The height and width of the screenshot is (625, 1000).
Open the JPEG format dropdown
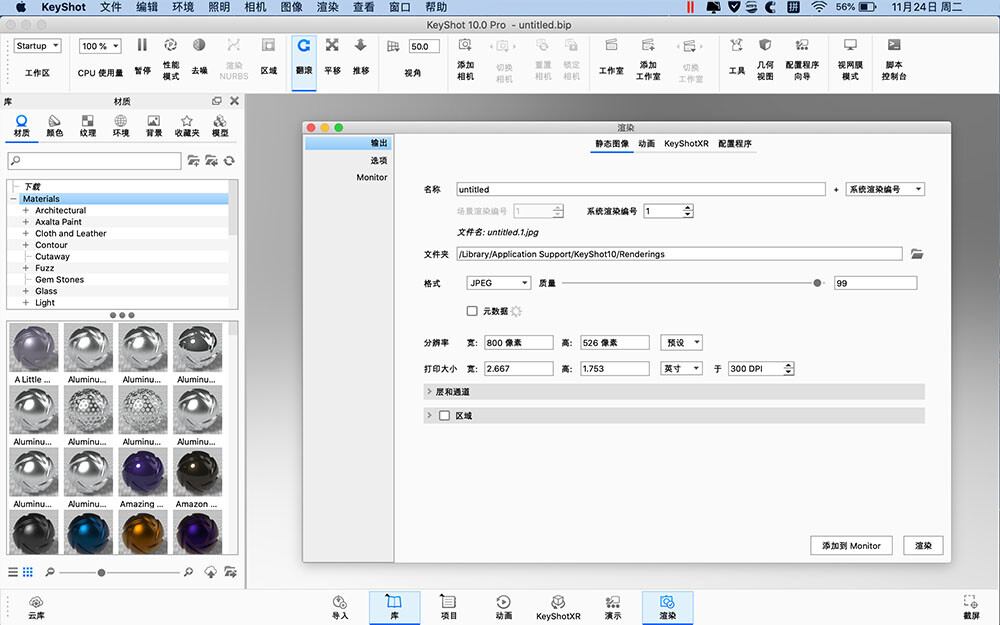(498, 283)
